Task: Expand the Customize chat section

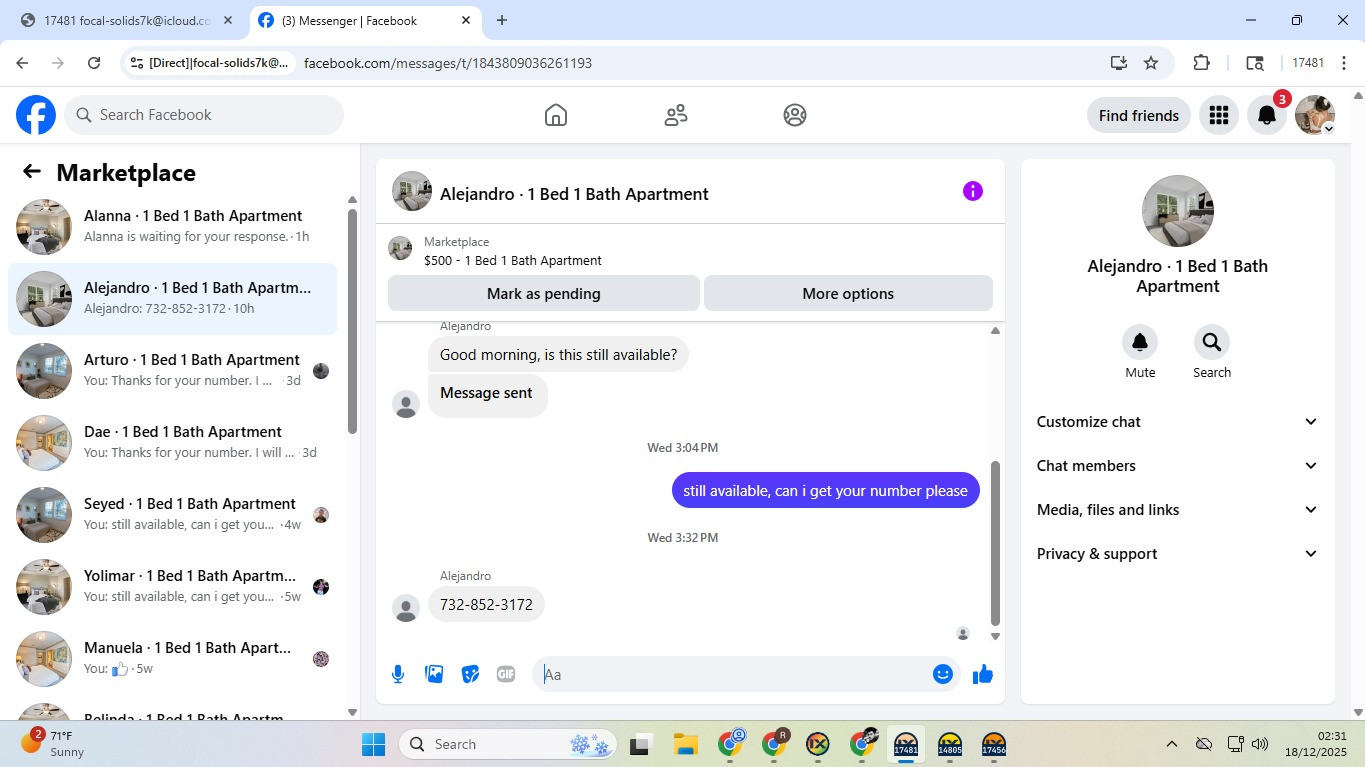Action: click(1178, 422)
